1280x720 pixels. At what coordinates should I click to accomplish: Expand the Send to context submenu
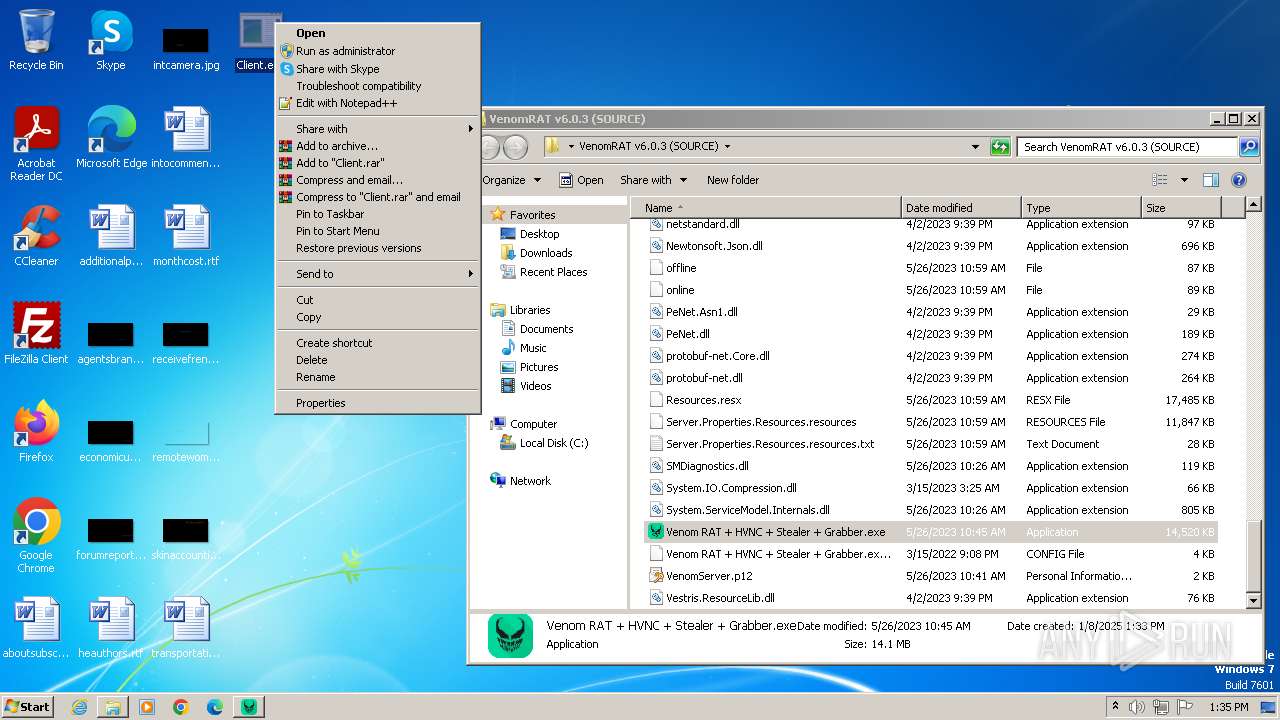click(378, 274)
